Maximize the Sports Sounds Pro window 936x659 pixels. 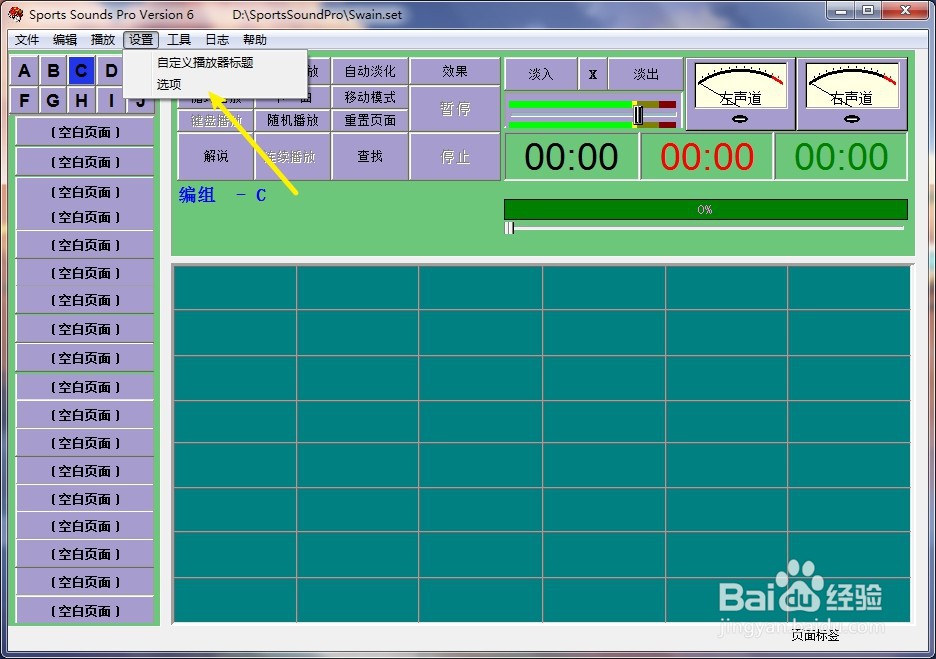(x=868, y=10)
